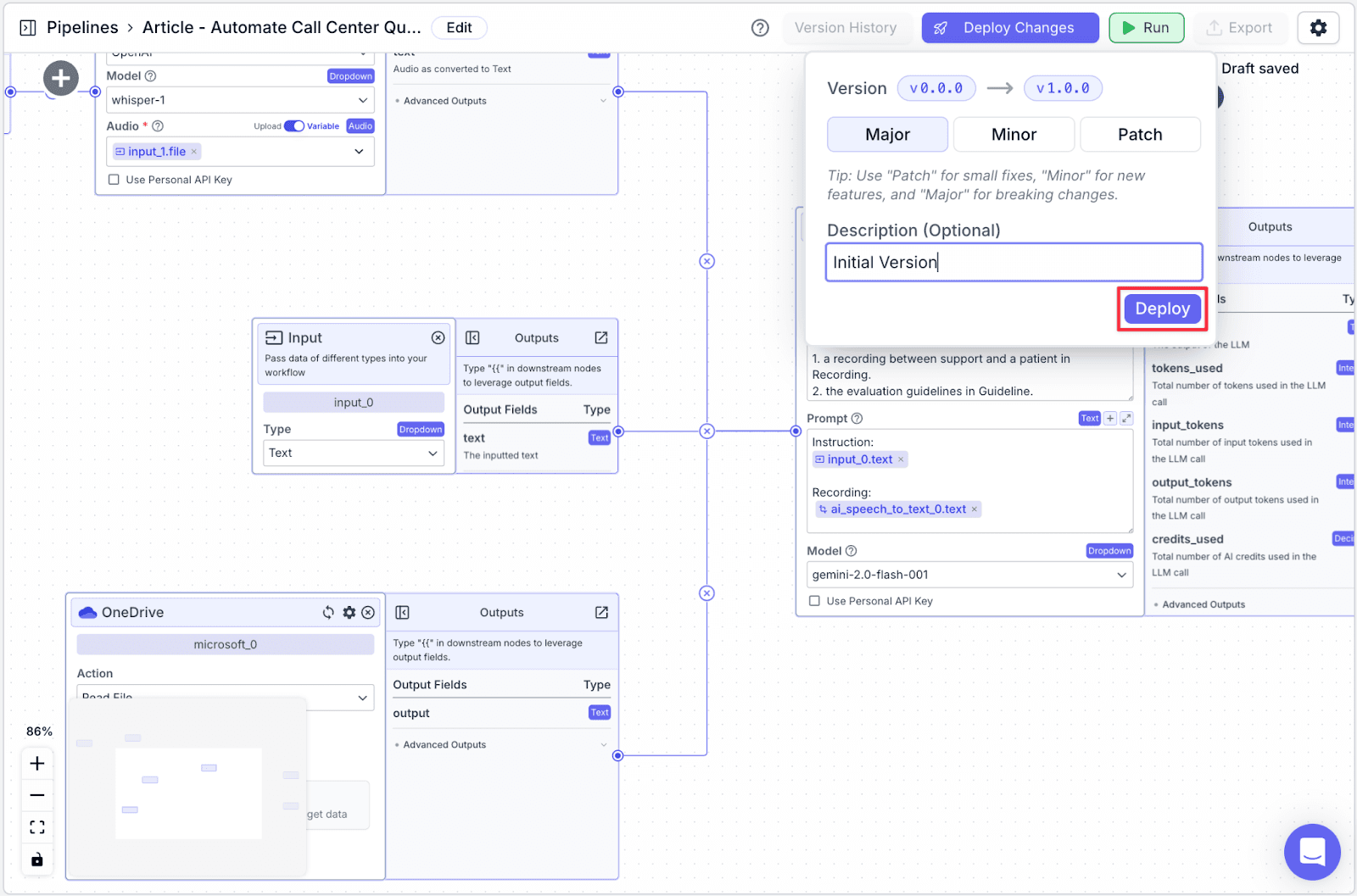The image size is (1357, 896).
Task: Remove the ai_speech_to_text_0.text chip
Action: (974, 509)
